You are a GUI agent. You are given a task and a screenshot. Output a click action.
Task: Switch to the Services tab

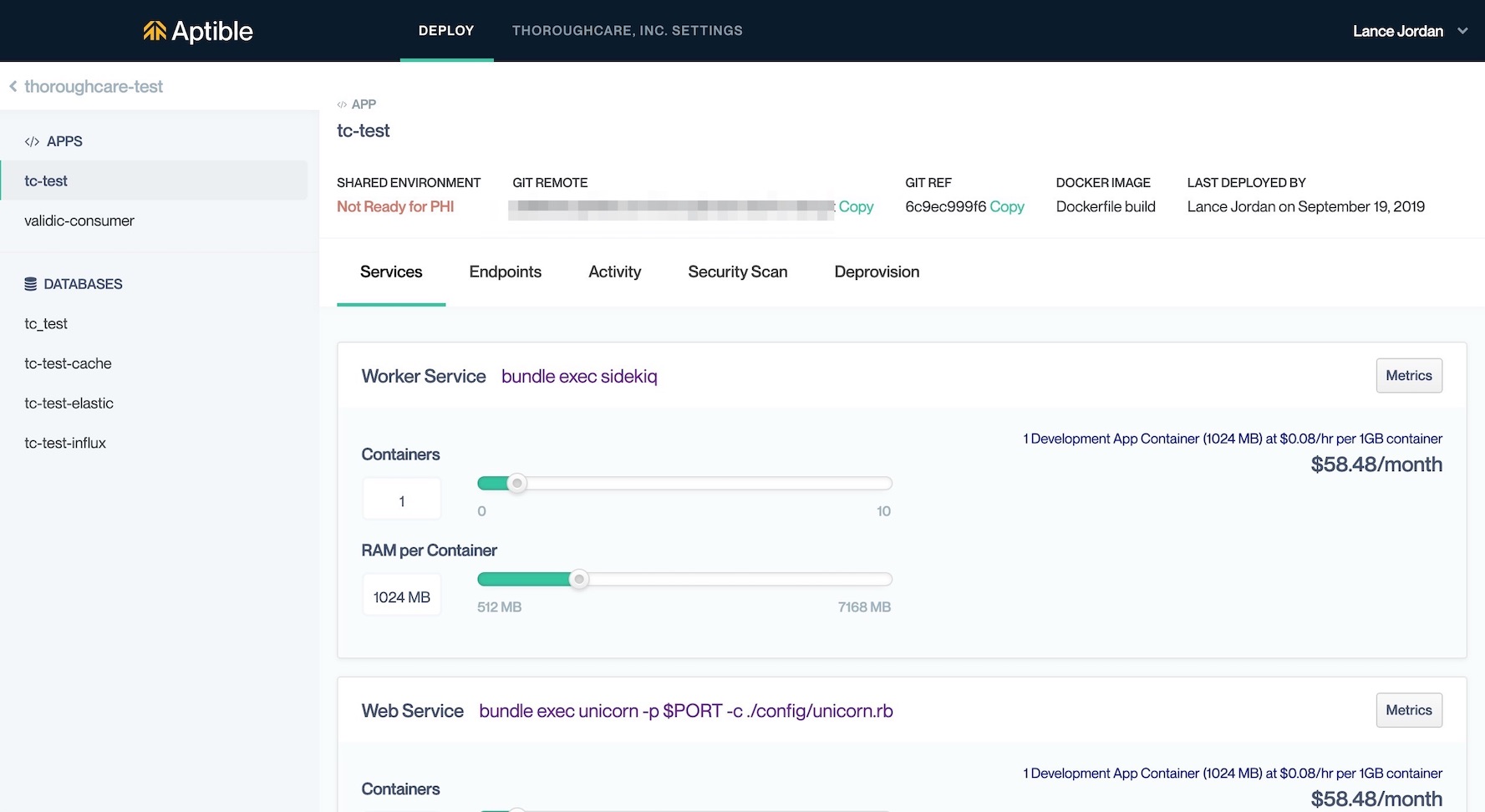pos(391,272)
